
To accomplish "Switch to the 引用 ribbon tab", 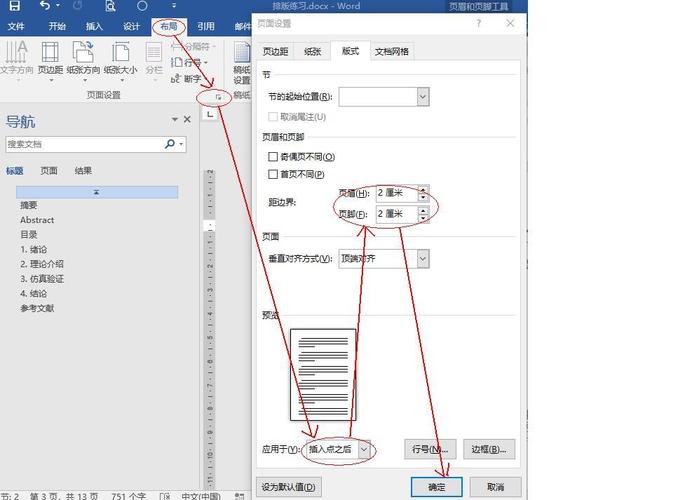I will click(x=206, y=26).
